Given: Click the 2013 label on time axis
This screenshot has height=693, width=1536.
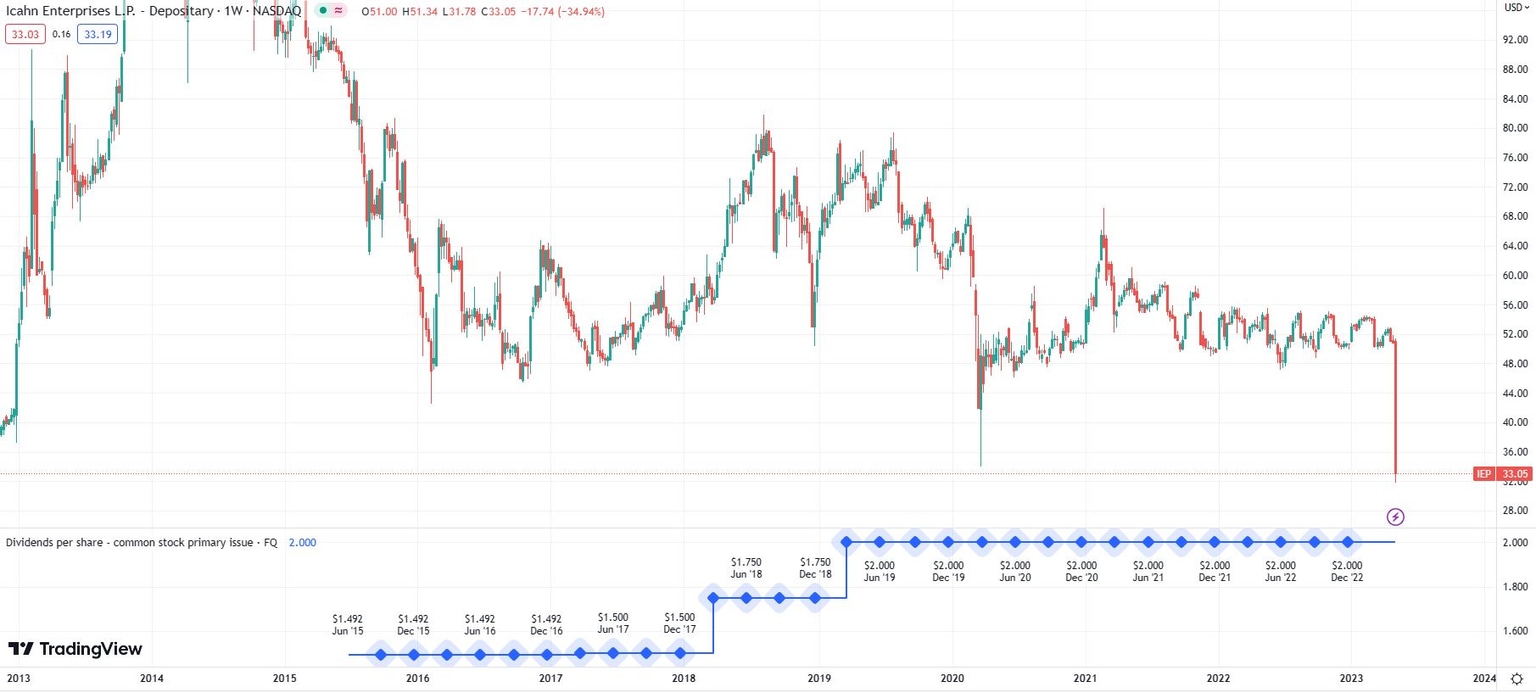Looking at the screenshot, I should [18, 679].
